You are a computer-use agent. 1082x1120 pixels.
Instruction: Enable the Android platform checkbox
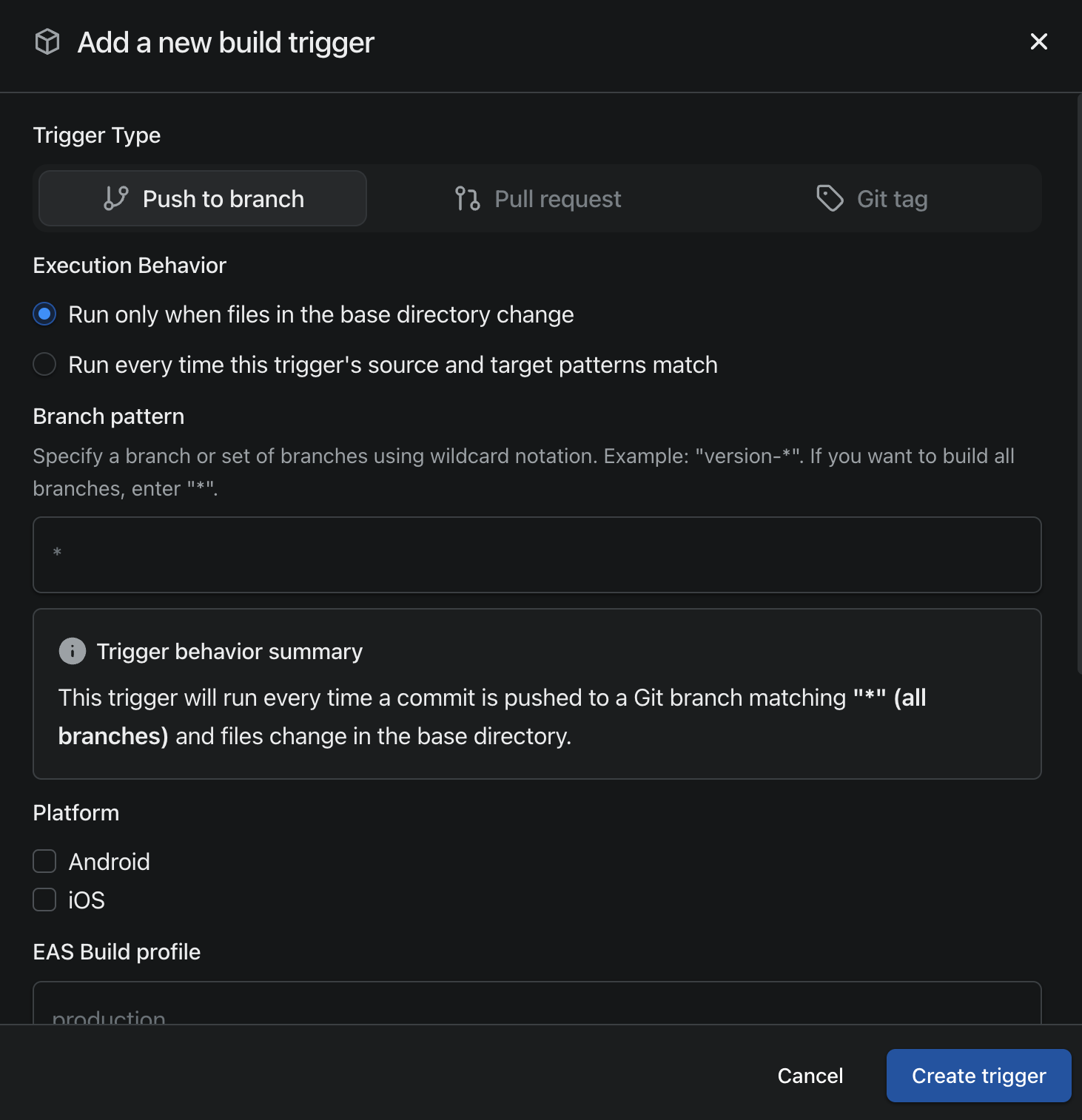(45, 861)
